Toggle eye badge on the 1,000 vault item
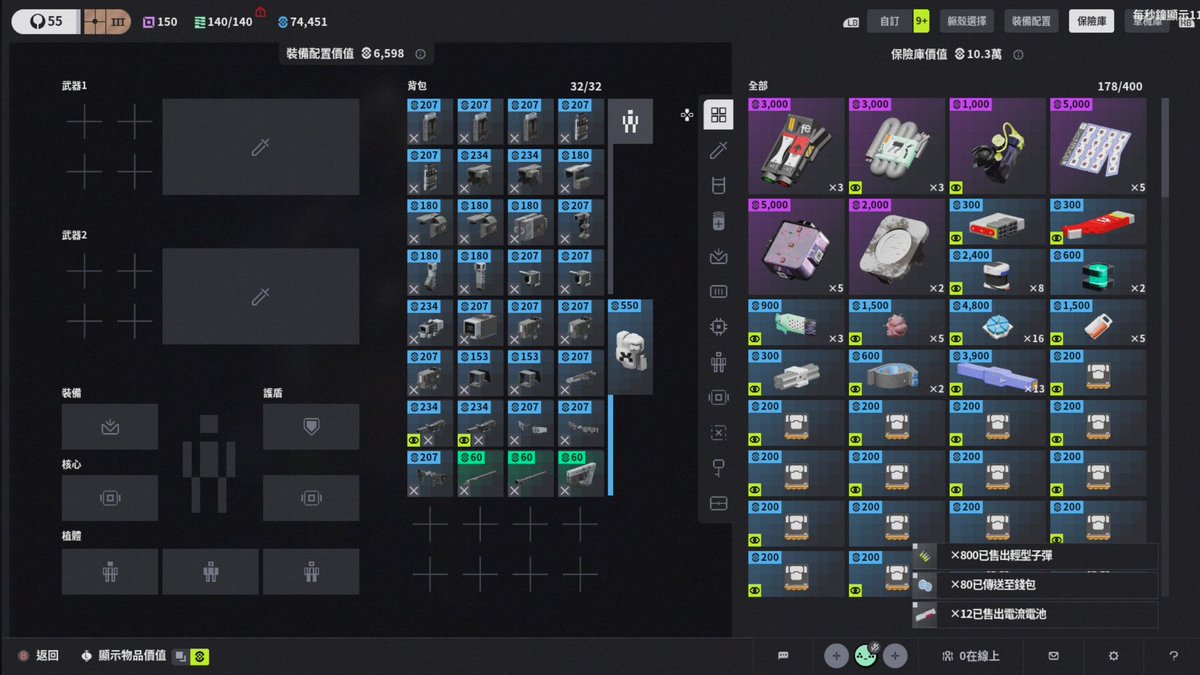Image resolution: width=1200 pixels, height=675 pixels. pyautogui.click(x=957, y=186)
